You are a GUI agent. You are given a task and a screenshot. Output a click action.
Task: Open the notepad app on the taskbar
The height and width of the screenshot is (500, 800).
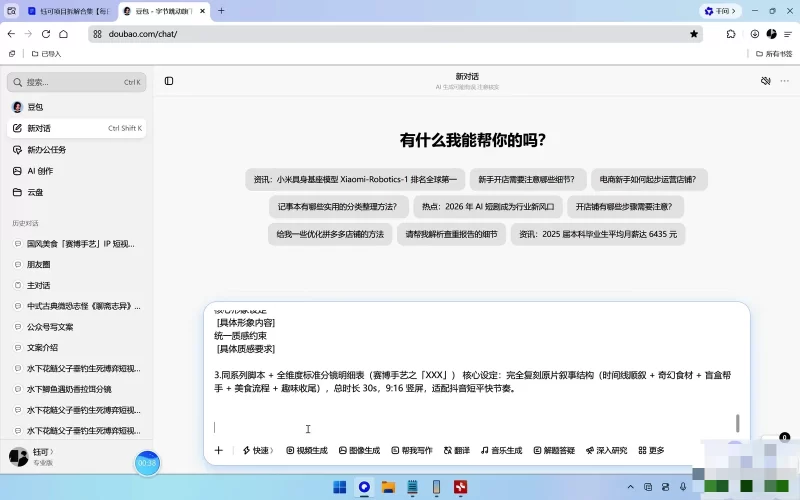click(x=412, y=487)
